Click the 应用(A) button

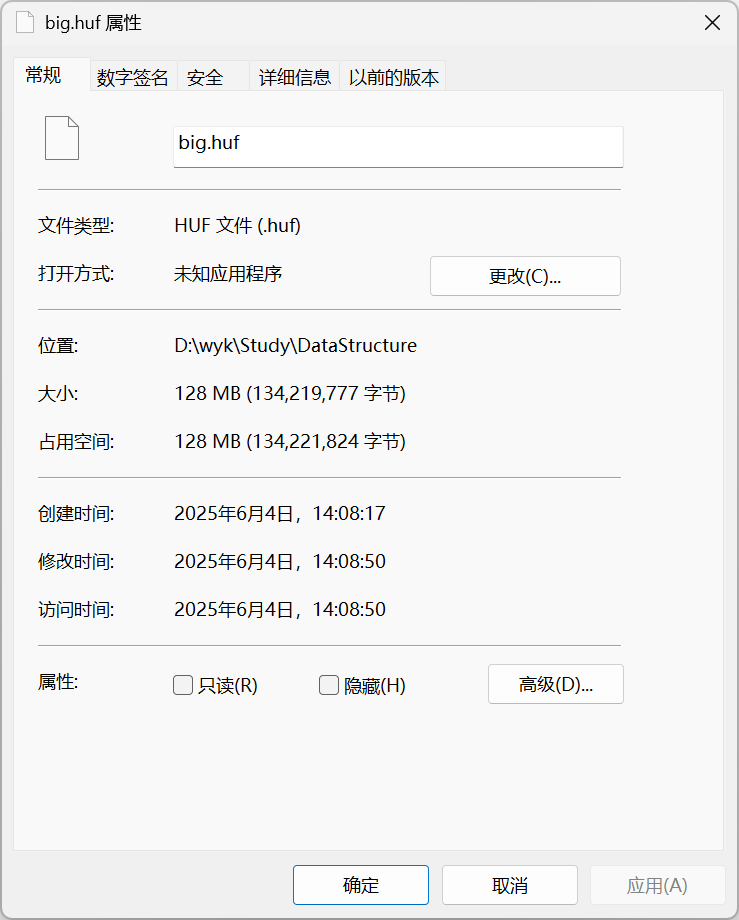point(657,885)
